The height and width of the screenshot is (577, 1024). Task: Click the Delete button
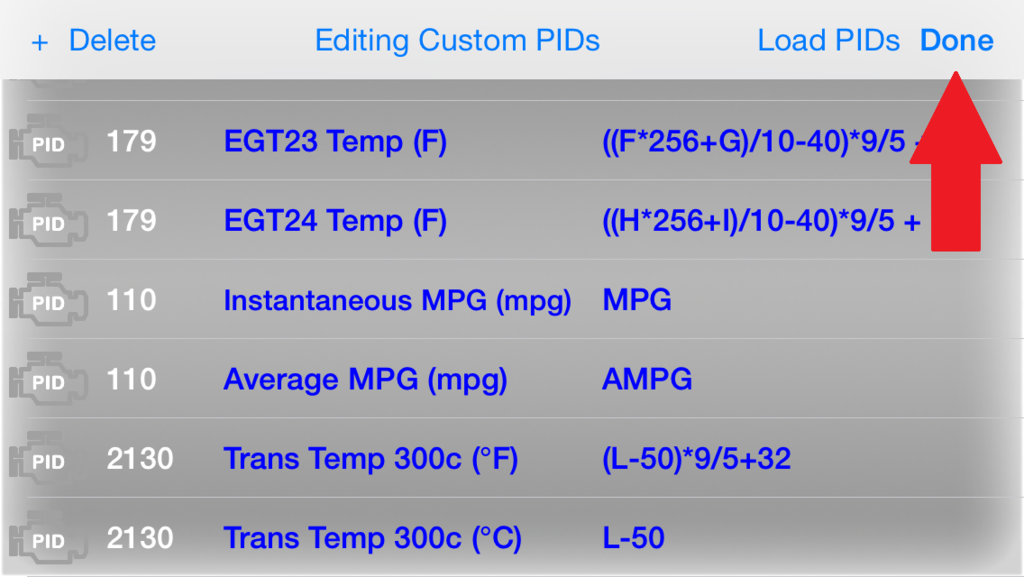click(x=112, y=40)
